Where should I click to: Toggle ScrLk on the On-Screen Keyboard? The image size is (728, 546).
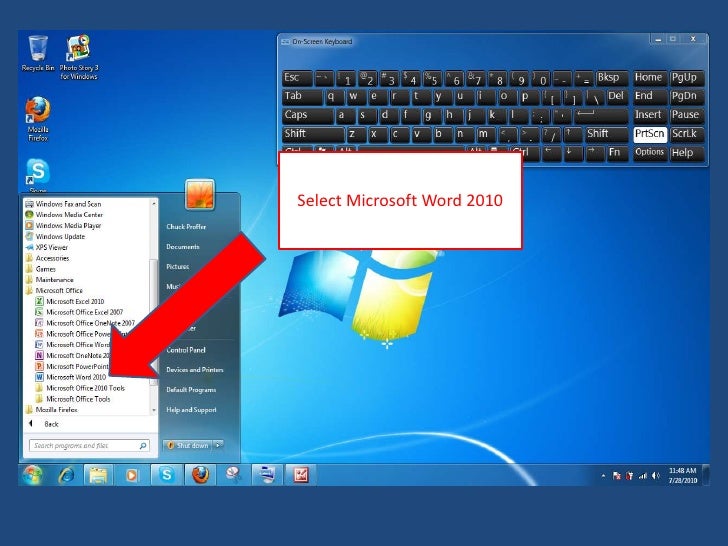(x=687, y=134)
